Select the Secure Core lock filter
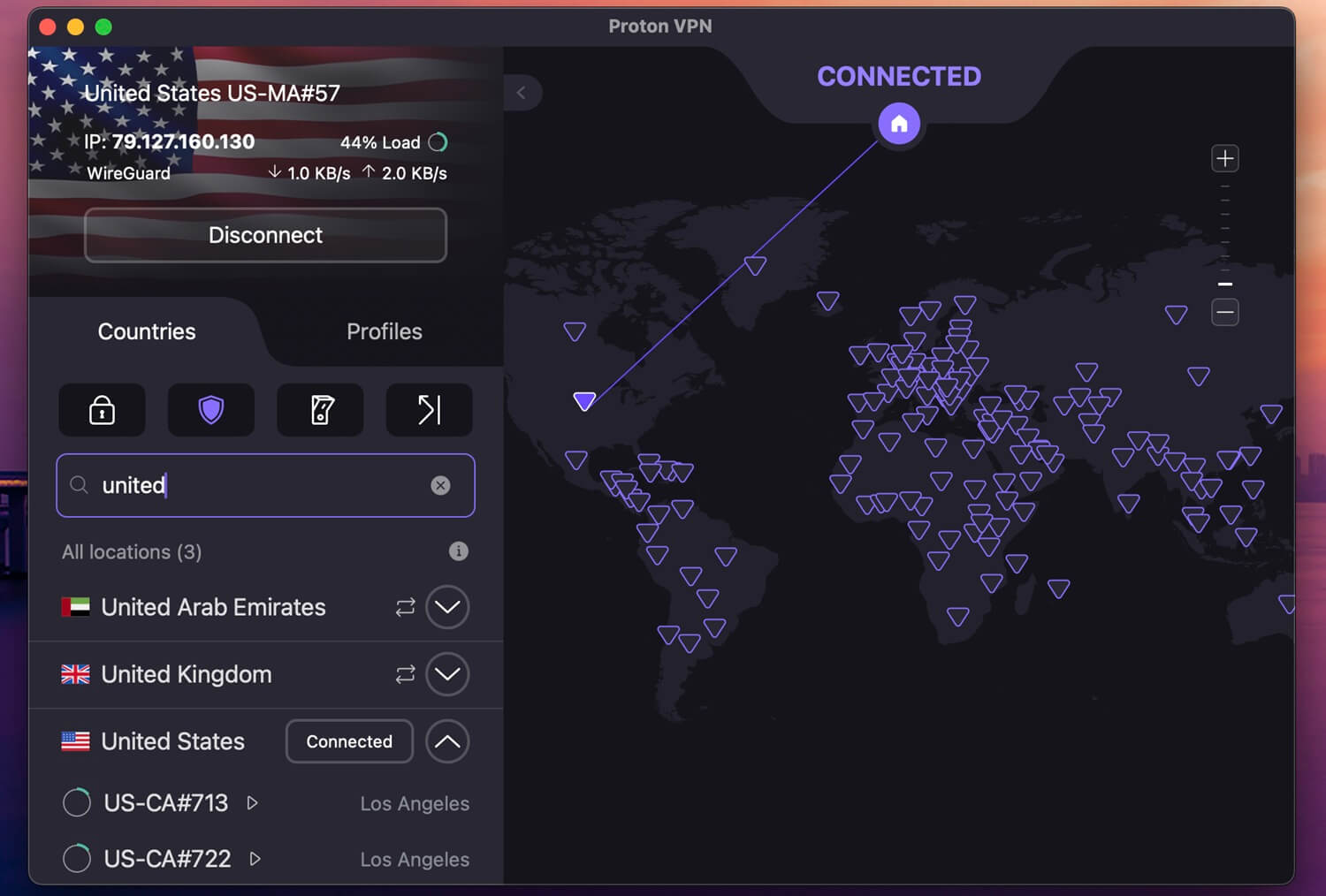This screenshot has height=896, width=1326. click(102, 410)
